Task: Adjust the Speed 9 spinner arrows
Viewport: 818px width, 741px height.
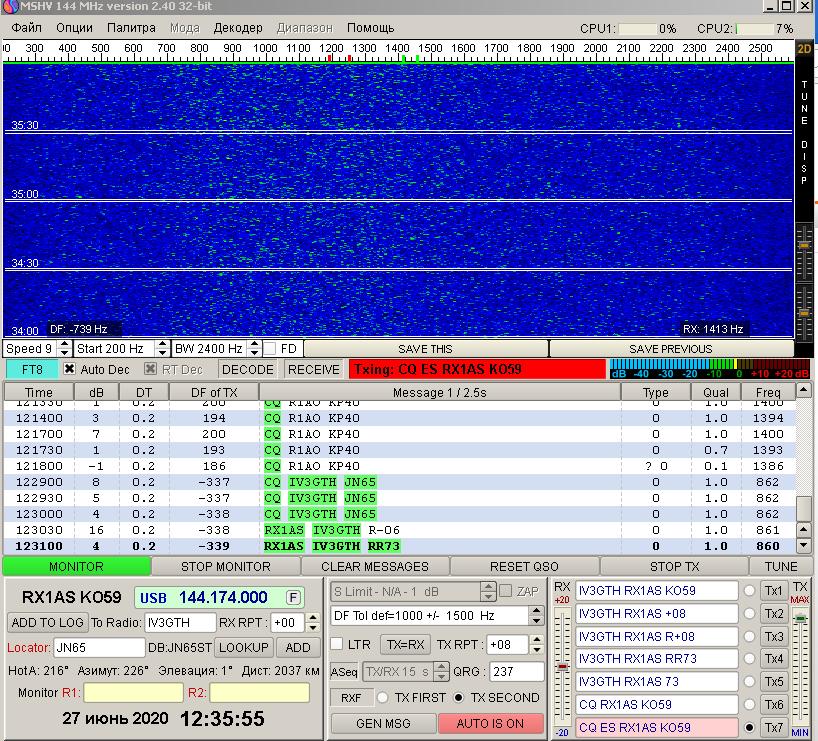Action: (x=65, y=348)
